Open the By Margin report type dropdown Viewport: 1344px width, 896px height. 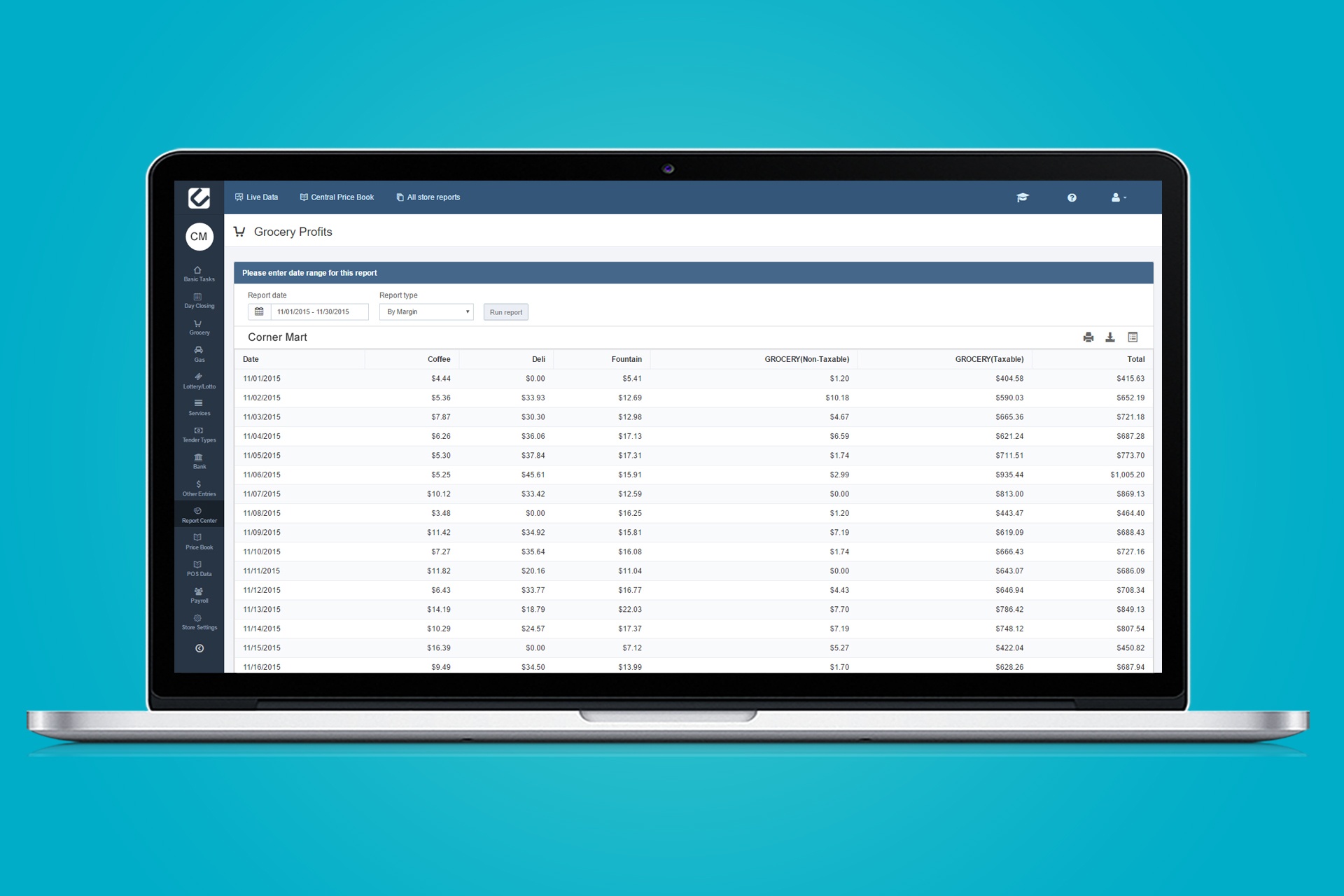click(x=426, y=312)
